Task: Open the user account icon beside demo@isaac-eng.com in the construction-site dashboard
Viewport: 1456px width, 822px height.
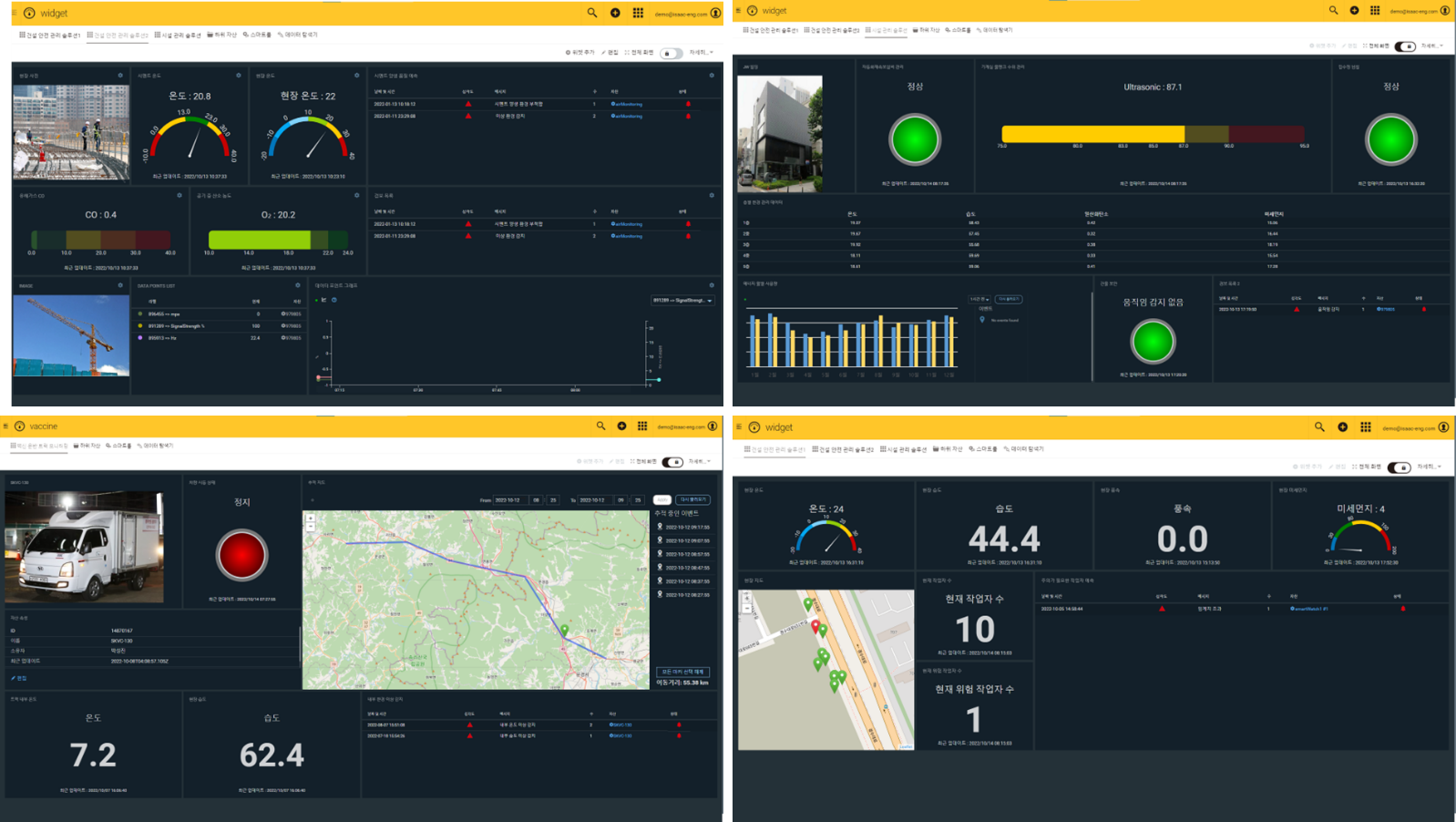Action: click(x=715, y=13)
